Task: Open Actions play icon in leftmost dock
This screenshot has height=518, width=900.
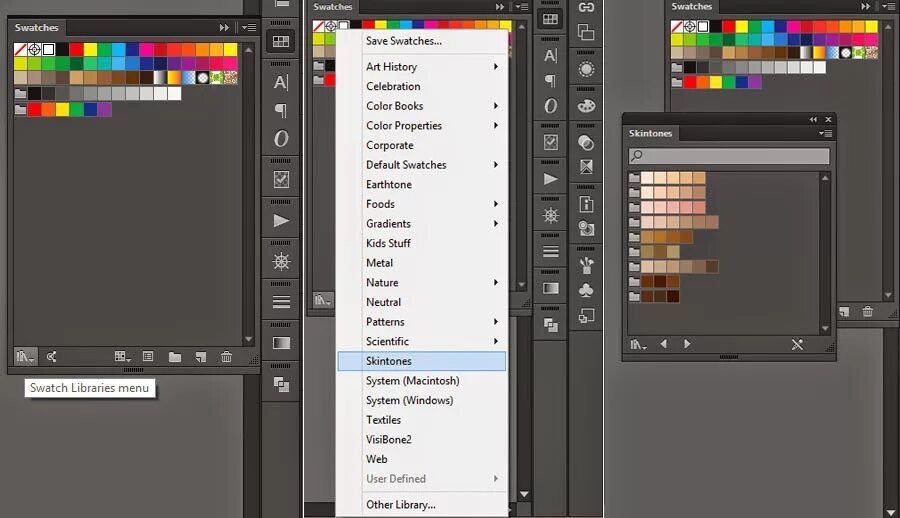Action: 281,221
